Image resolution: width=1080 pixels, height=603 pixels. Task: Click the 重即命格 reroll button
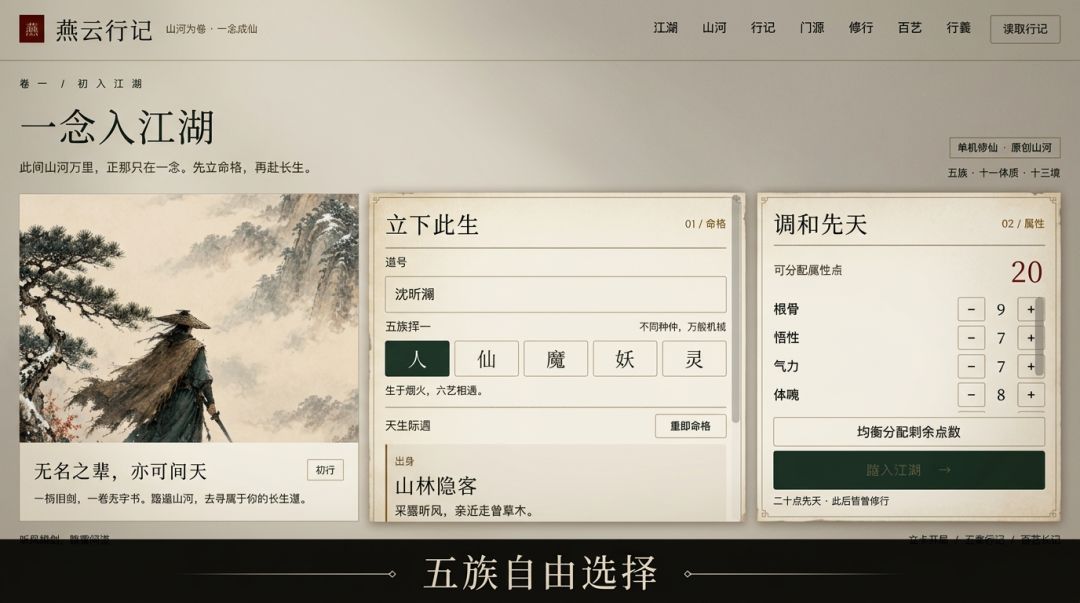coord(690,426)
